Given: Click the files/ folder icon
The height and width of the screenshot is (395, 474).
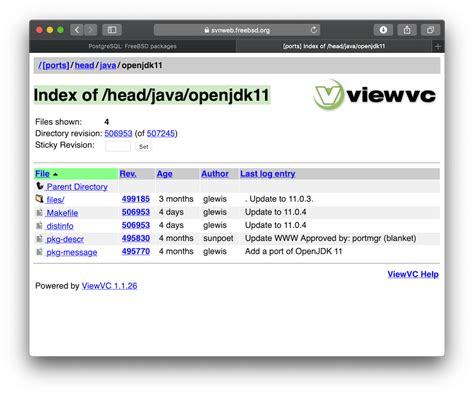Looking at the screenshot, I should coord(39,199).
